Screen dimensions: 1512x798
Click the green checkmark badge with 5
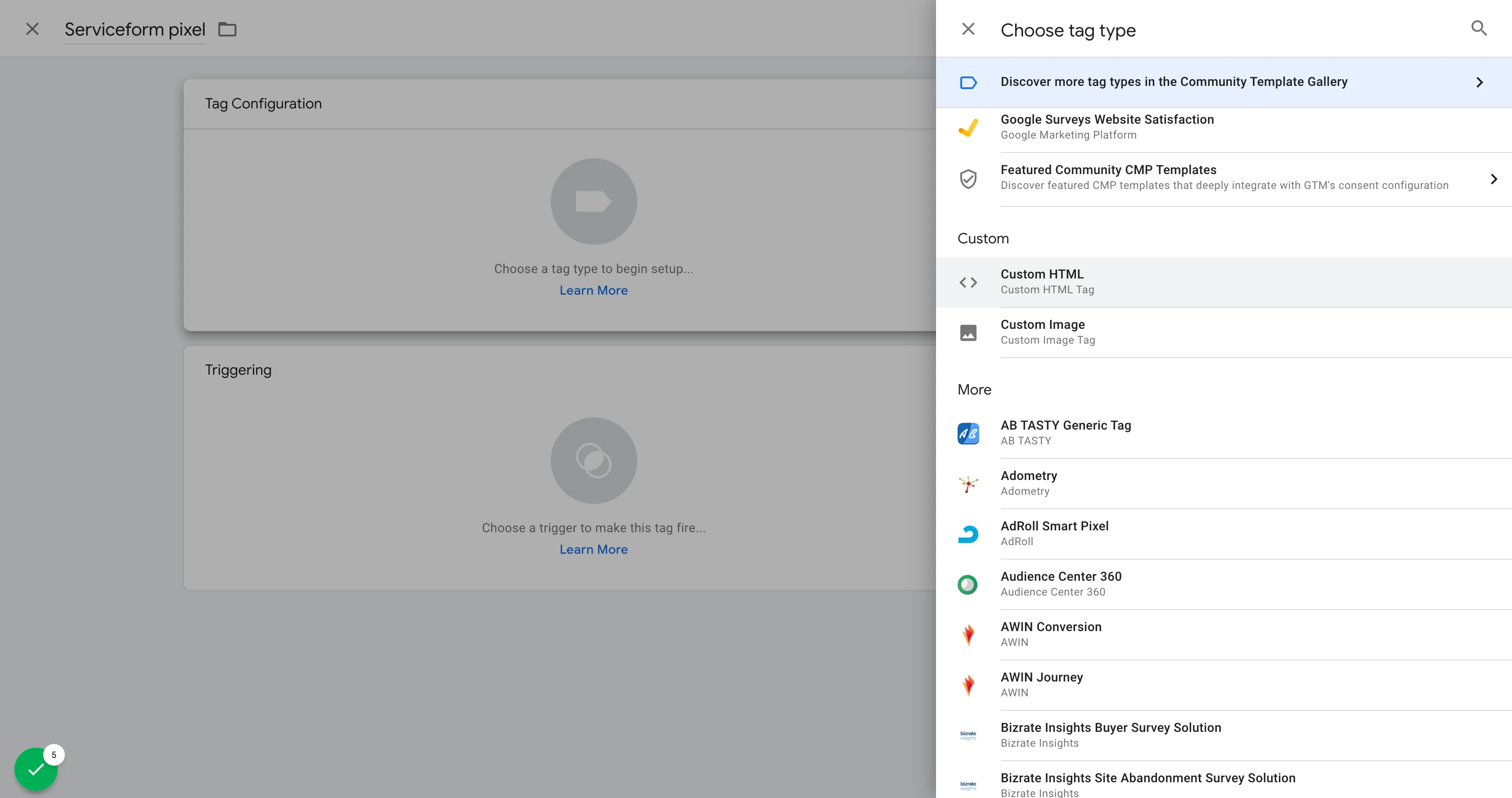[36, 769]
